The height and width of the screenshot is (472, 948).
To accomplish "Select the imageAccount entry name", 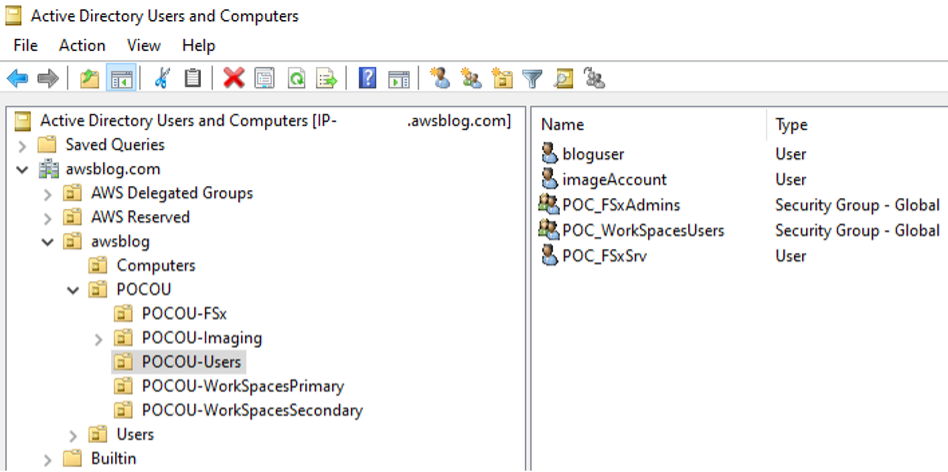I will pyautogui.click(x=614, y=179).
